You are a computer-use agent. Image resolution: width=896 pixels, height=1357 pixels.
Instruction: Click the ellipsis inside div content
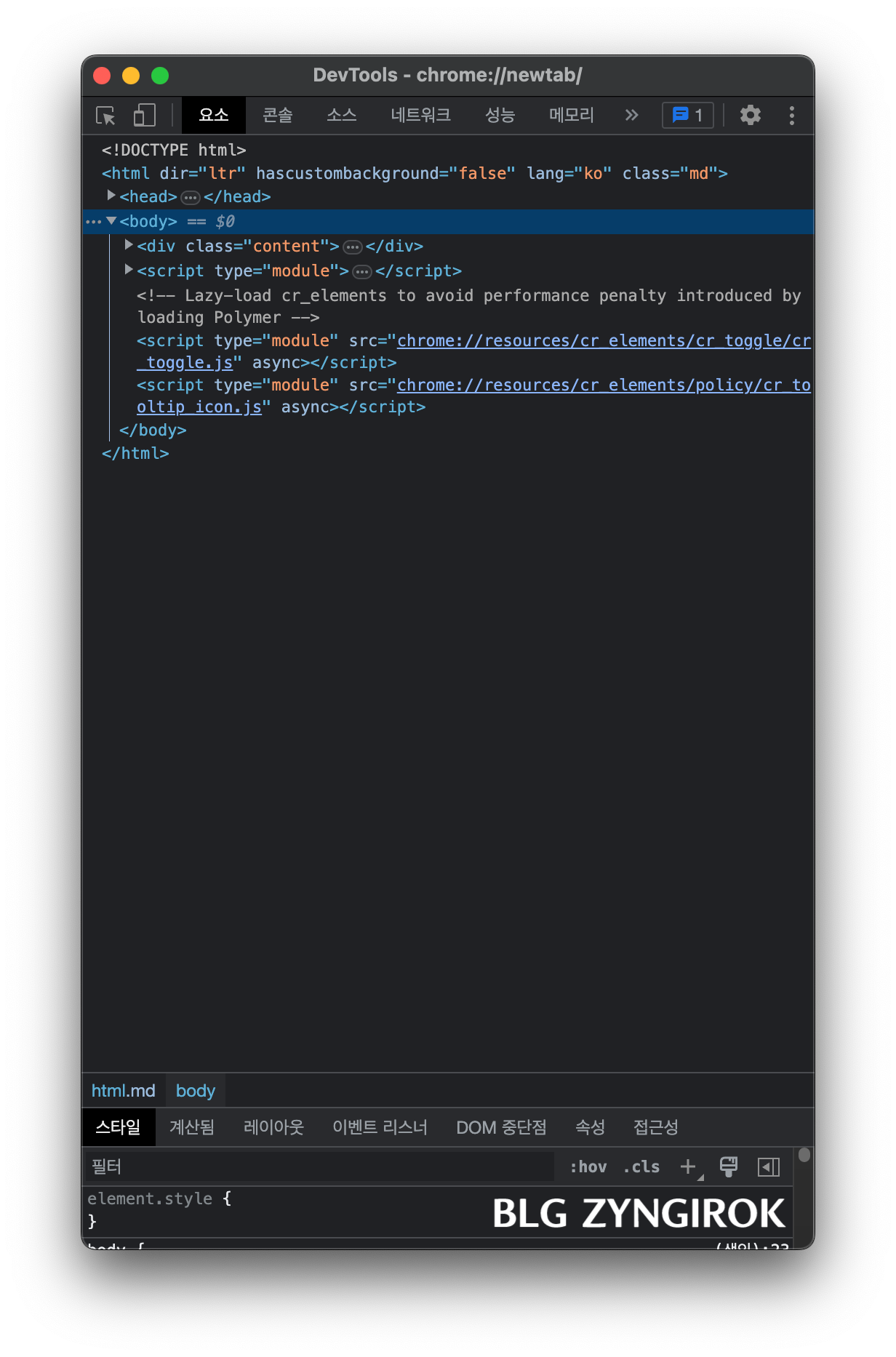coord(353,247)
